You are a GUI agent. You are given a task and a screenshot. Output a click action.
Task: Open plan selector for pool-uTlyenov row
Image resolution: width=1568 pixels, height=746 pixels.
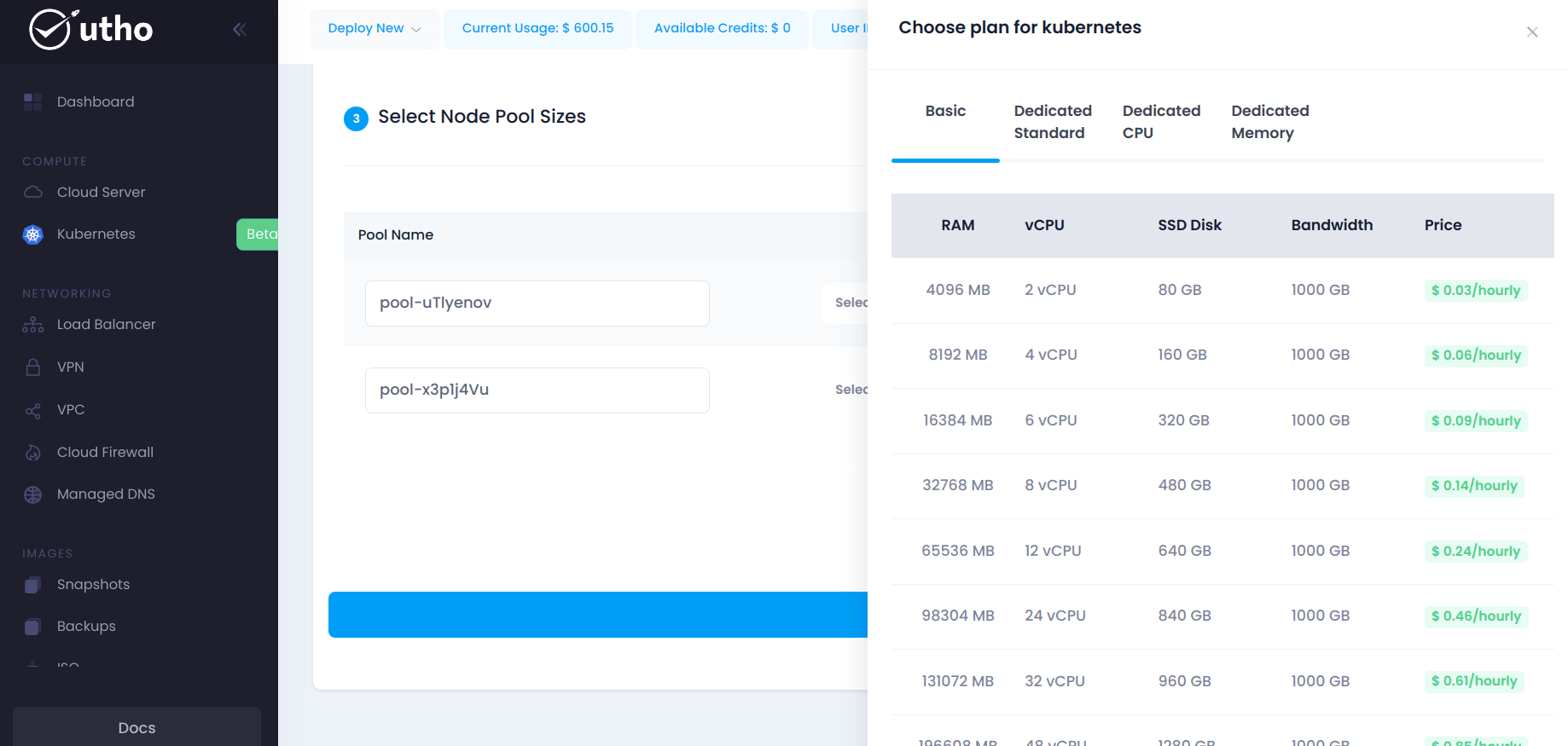pyautogui.click(x=845, y=304)
